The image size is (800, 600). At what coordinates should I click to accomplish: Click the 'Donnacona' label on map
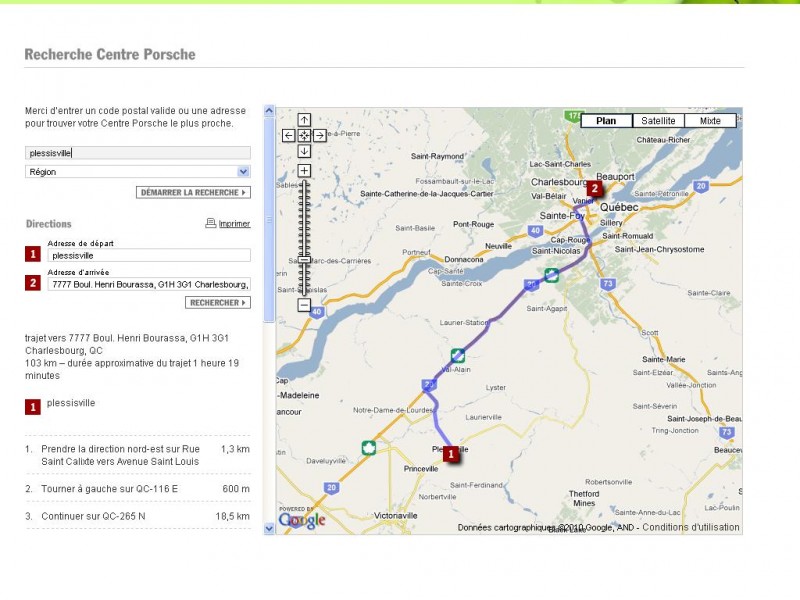(x=464, y=259)
